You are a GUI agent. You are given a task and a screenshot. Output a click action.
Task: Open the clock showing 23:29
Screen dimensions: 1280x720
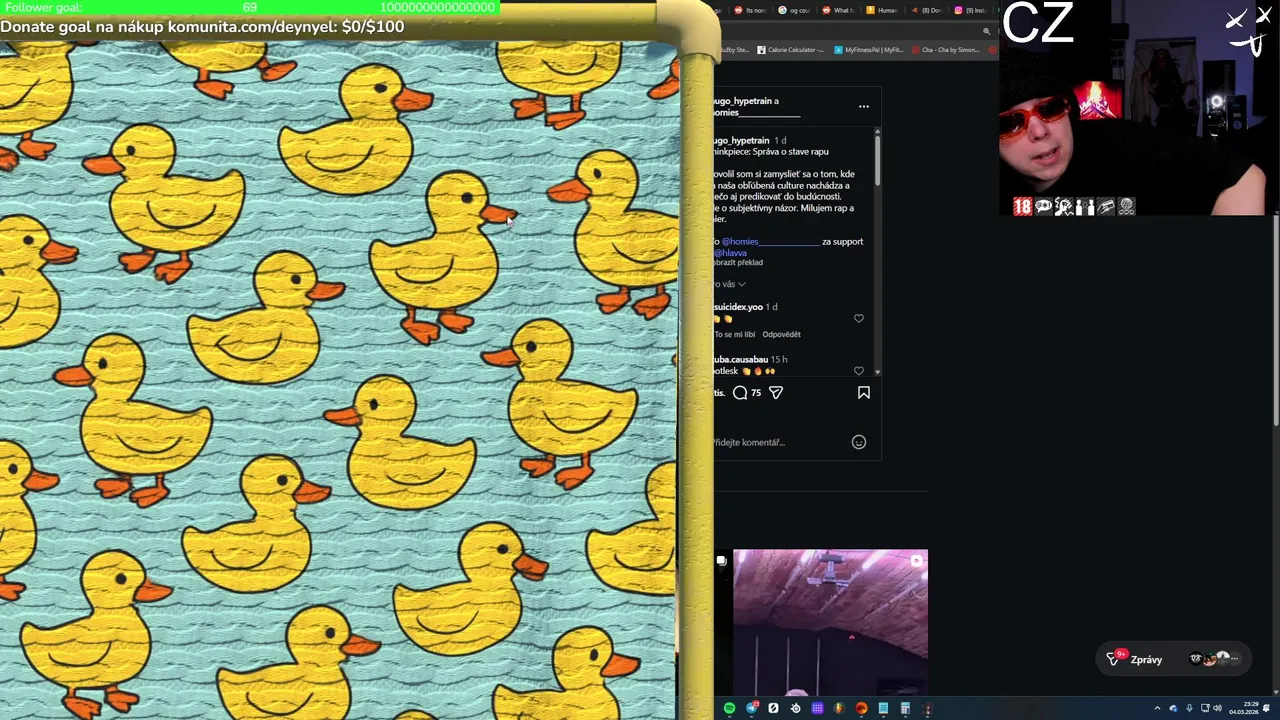click(x=1244, y=708)
